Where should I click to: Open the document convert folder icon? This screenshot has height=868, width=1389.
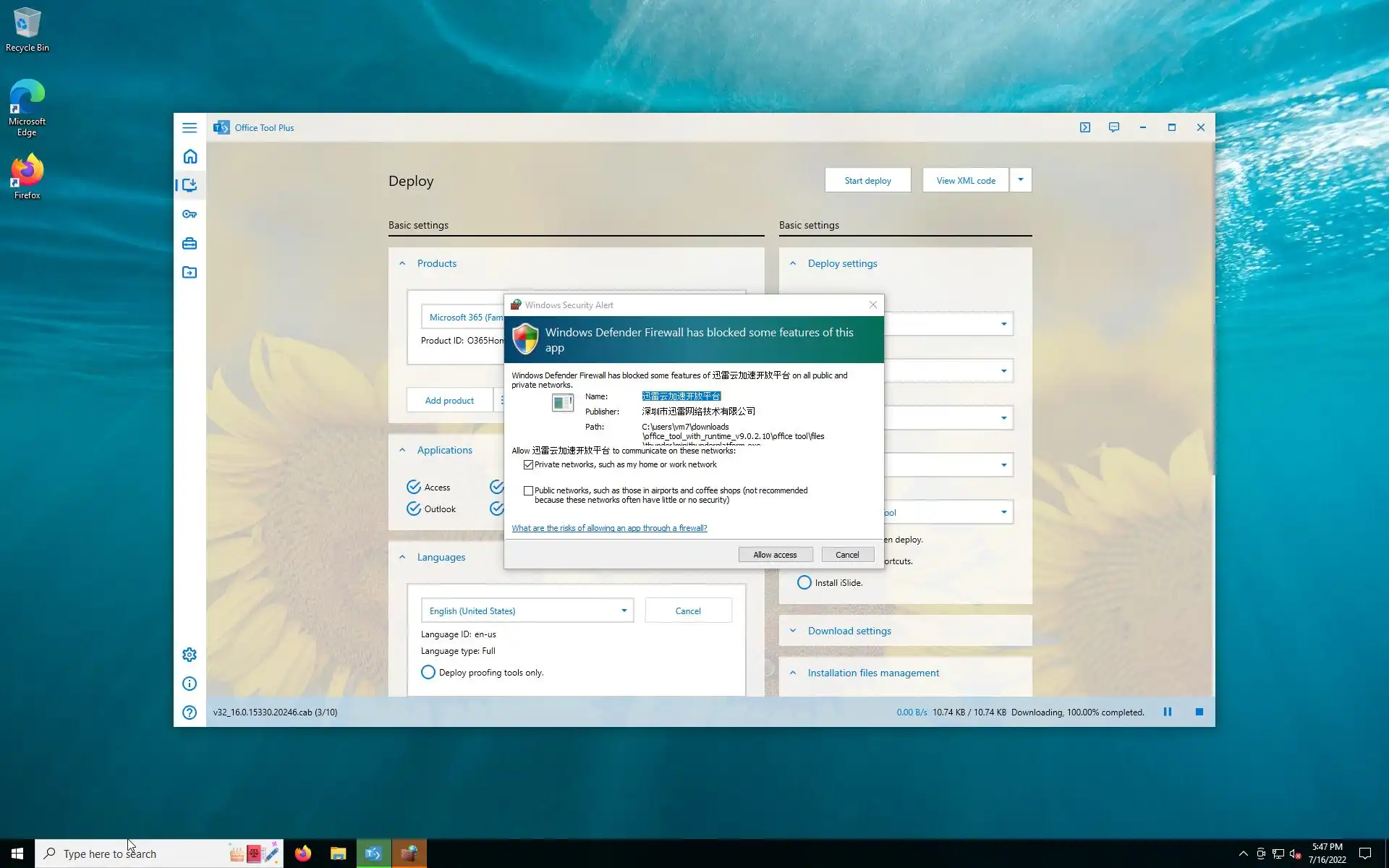[x=190, y=273]
